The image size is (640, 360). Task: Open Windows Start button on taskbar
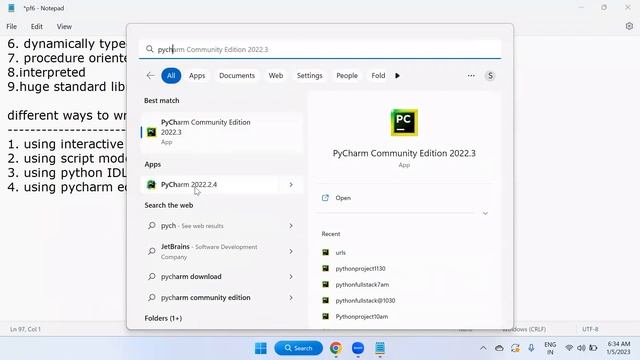(261, 348)
